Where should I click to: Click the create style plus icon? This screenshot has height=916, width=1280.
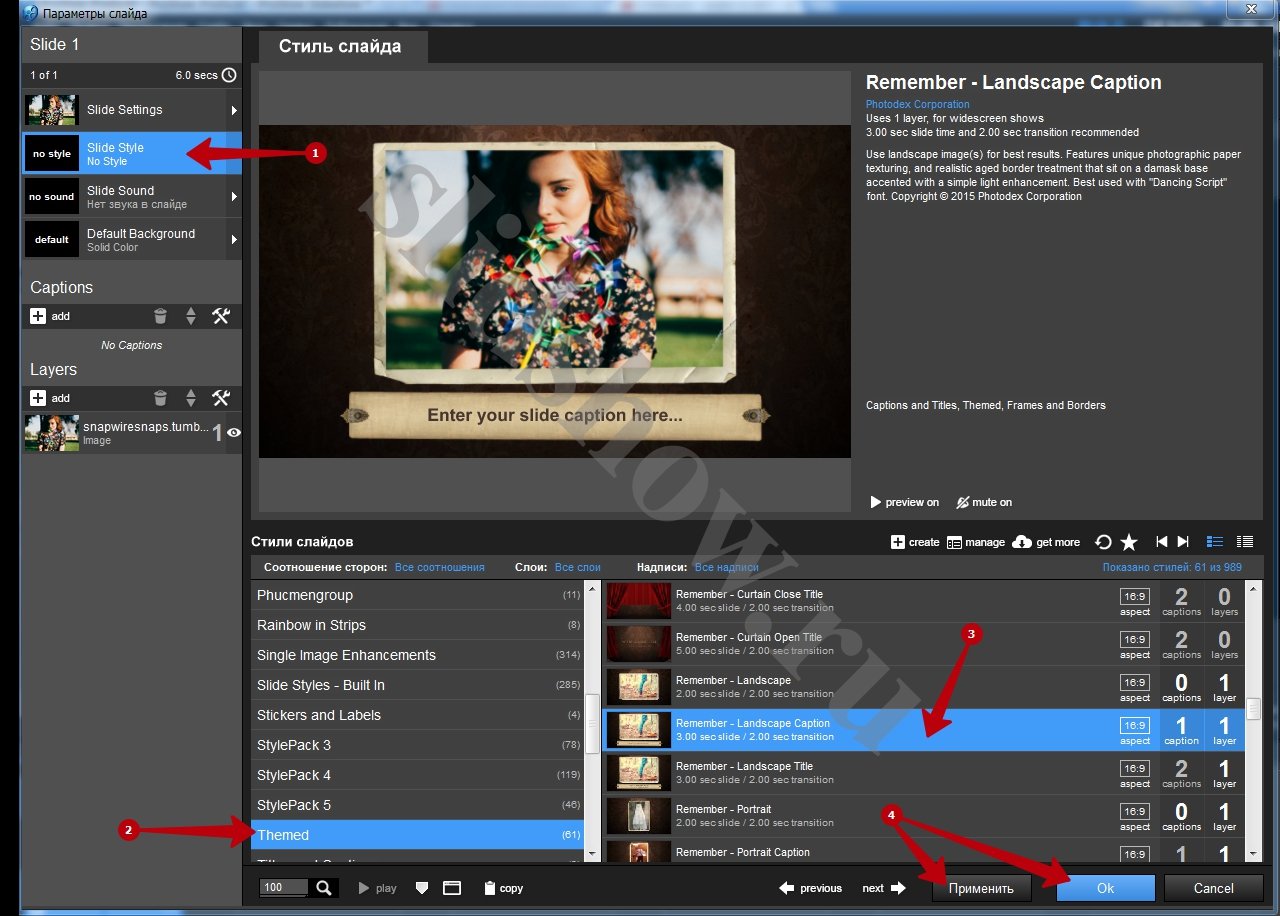click(898, 542)
